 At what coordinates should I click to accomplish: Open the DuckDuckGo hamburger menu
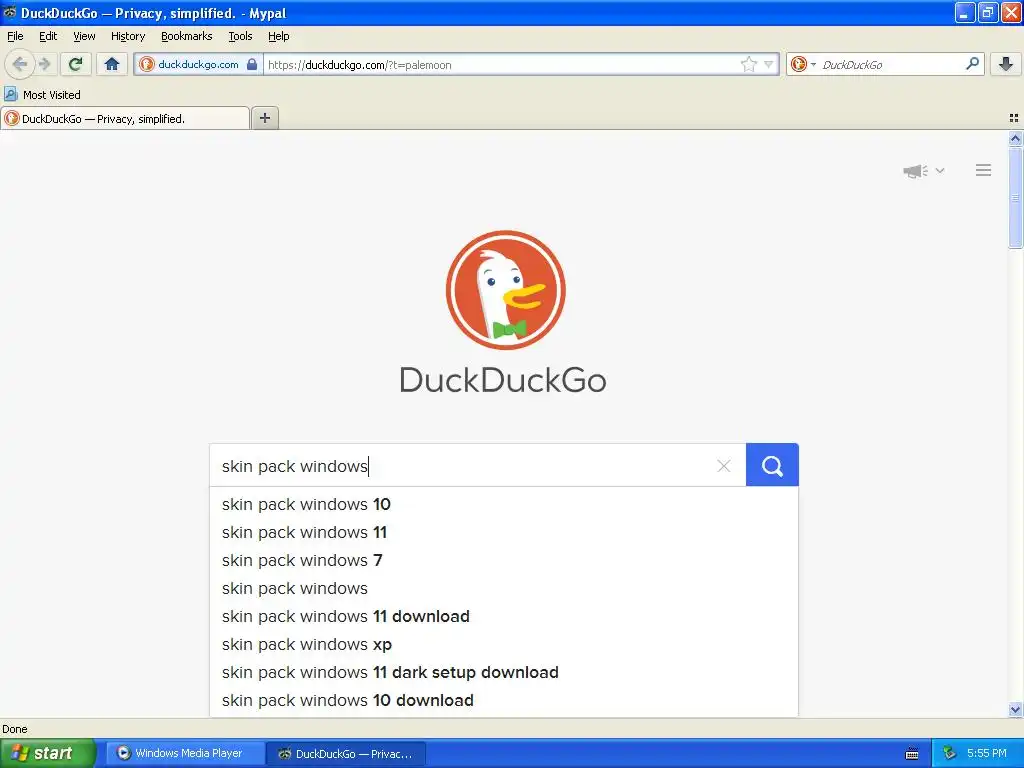pyautogui.click(x=984, y=170)
